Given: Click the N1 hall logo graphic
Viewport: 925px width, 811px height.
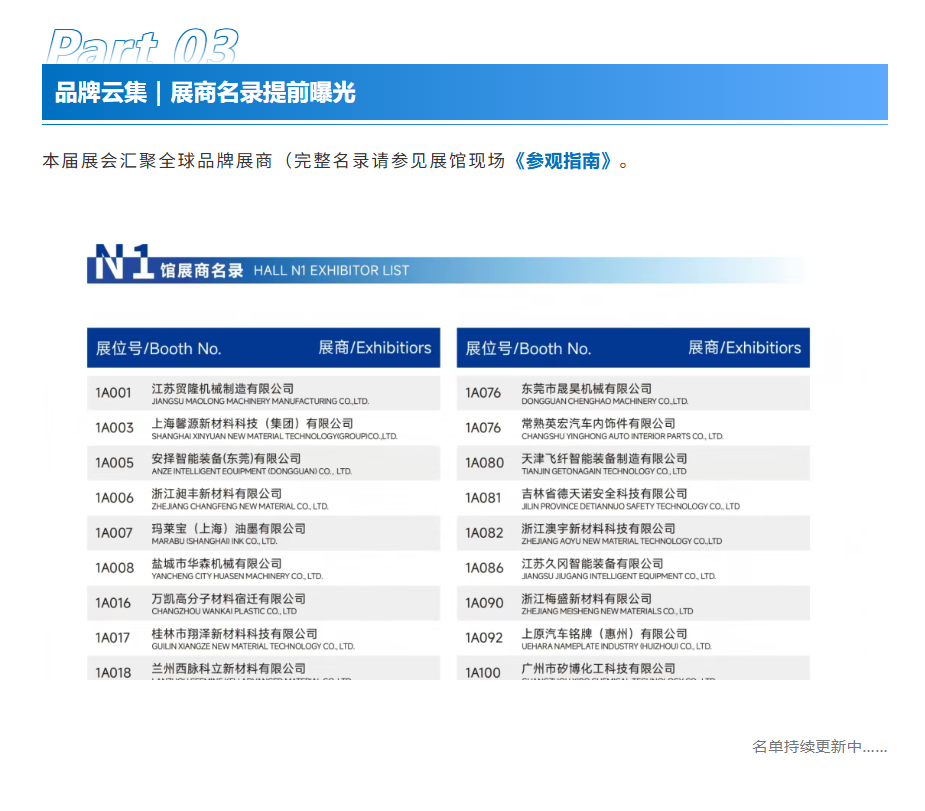Looking at the screenshot, I should pos(122,262).
